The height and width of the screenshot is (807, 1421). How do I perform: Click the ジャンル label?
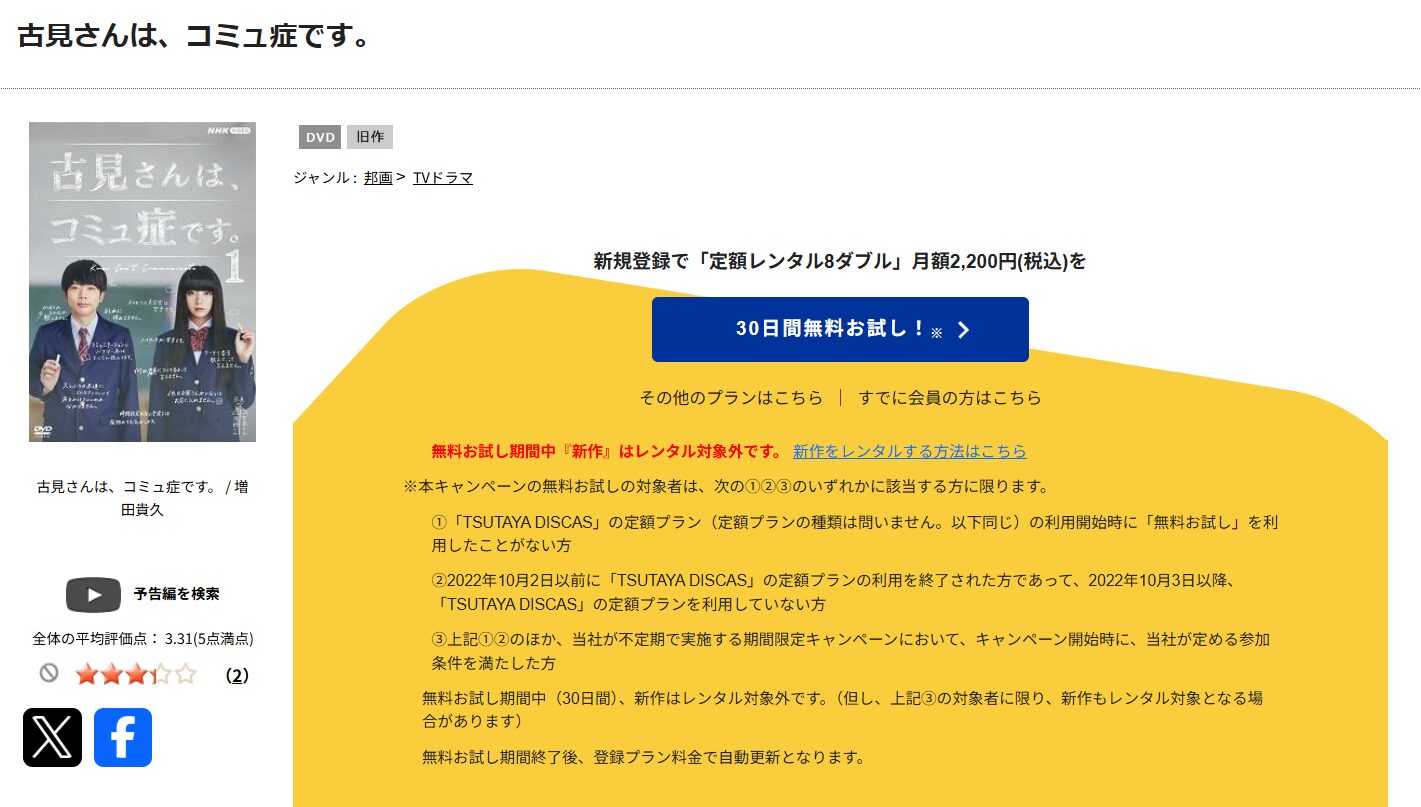click(324, 178)
